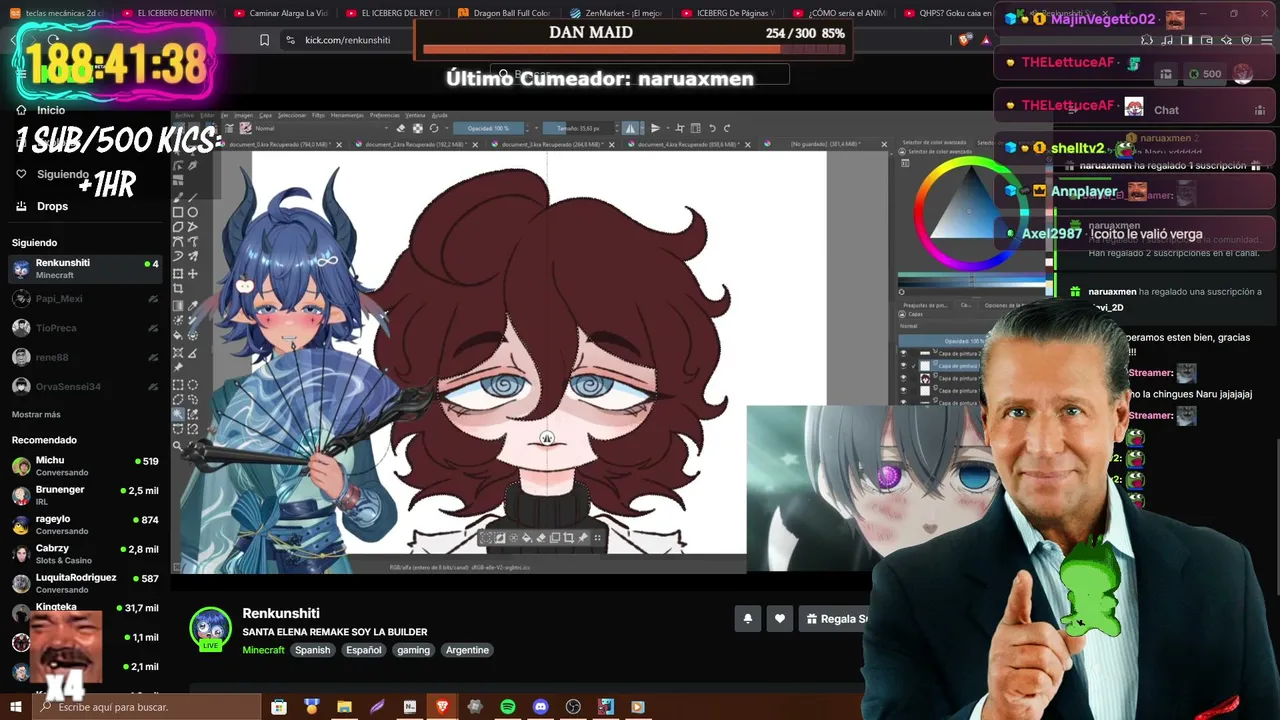The height and width of the screenshot is (720, 1280).
Task: Select OrvaSensei34 in the followed channels list
Action: pyautogui.click(x=85, y=386)
